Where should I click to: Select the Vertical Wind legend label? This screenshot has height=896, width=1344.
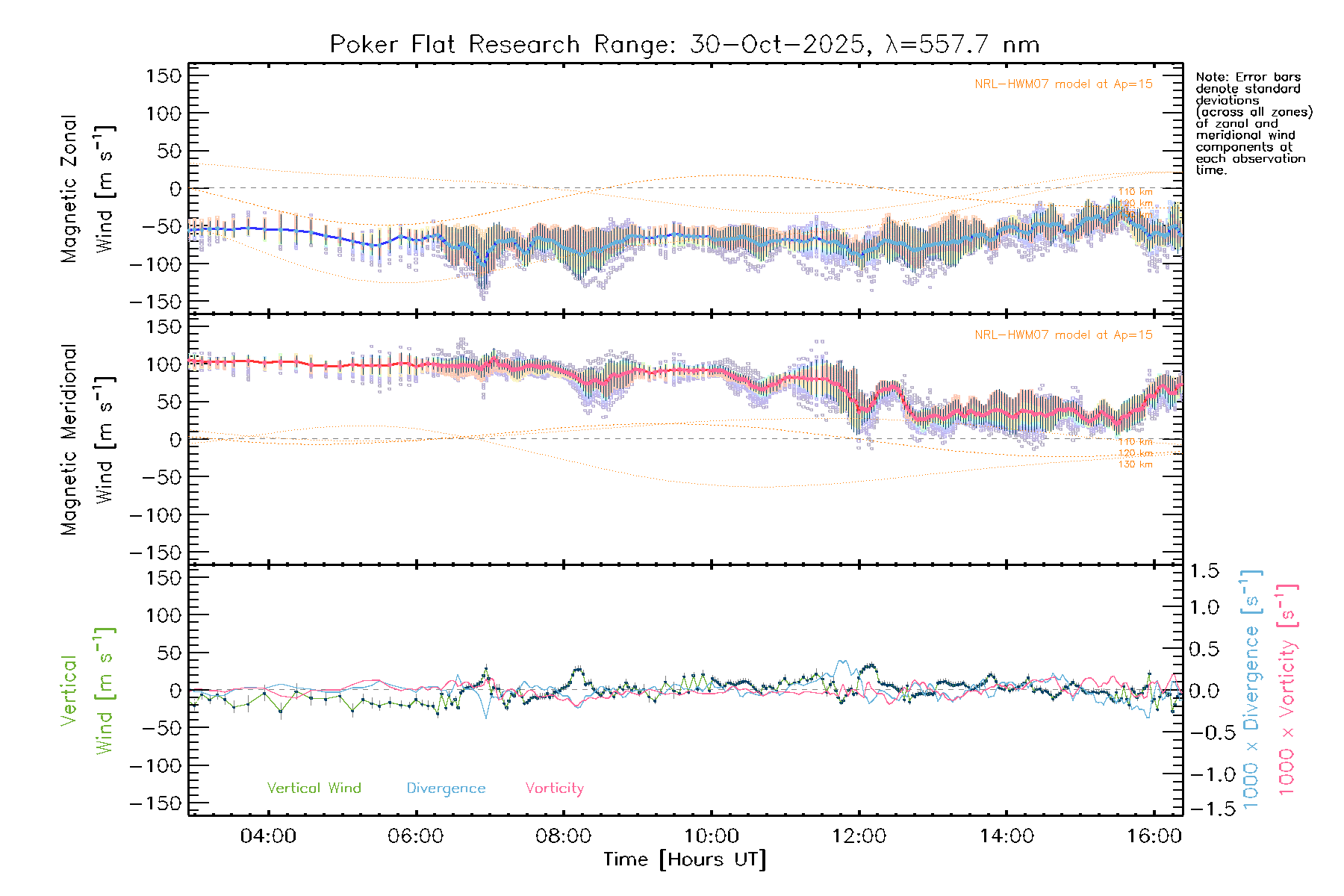[314, 788]
